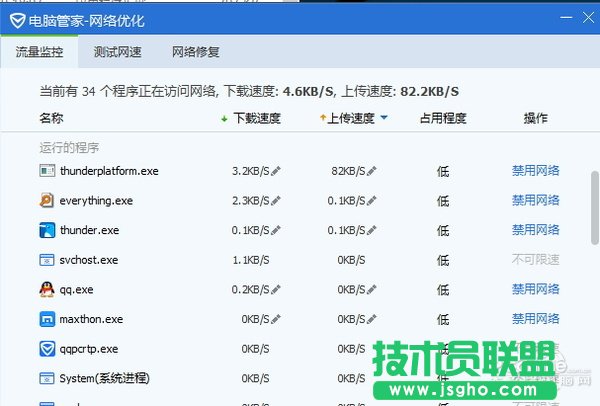Edit qq.exe upload speed limit pencil
Viewport: 600px width, 406px height.
372,290
